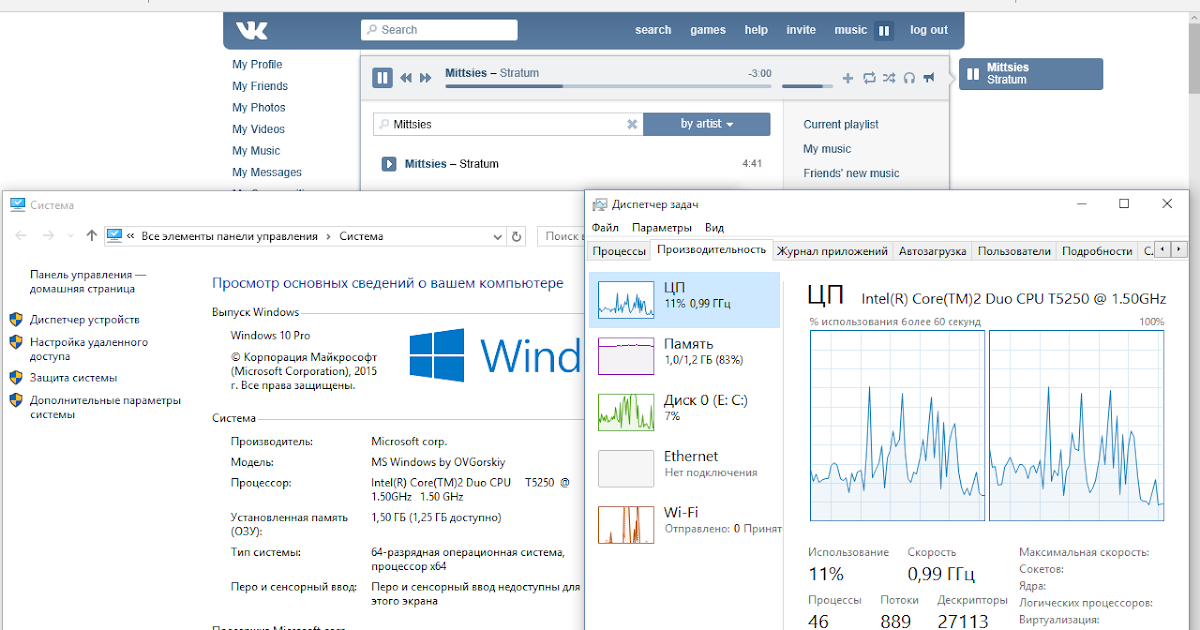Open 'Защита системы' link
This screenshot has width=1200, height=630.
[73, 378]
